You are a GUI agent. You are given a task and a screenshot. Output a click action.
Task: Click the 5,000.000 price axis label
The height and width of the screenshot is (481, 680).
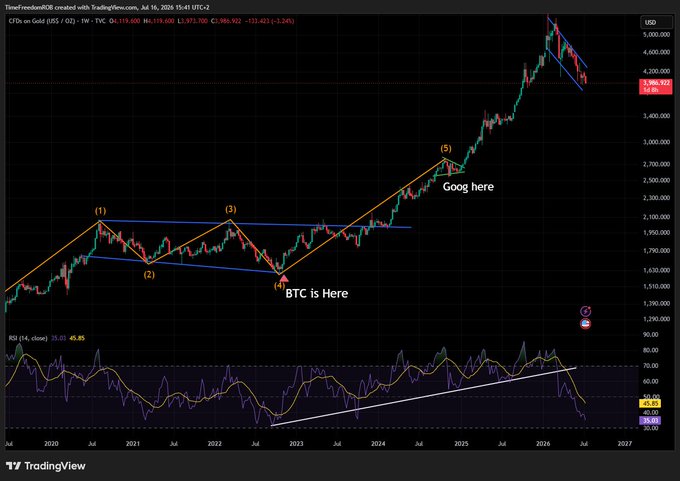click(657, 34)
